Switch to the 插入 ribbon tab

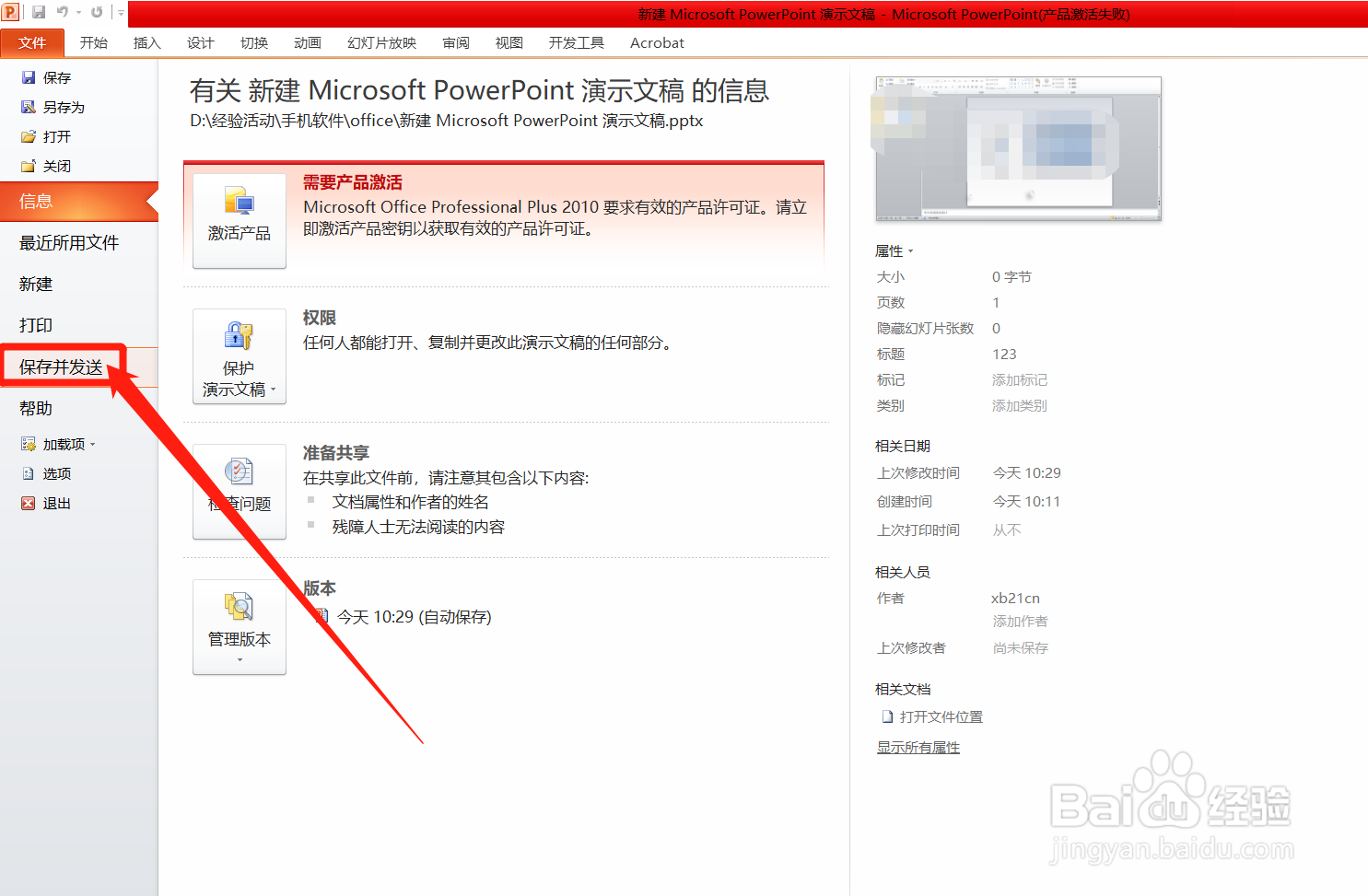pos(147,43)
